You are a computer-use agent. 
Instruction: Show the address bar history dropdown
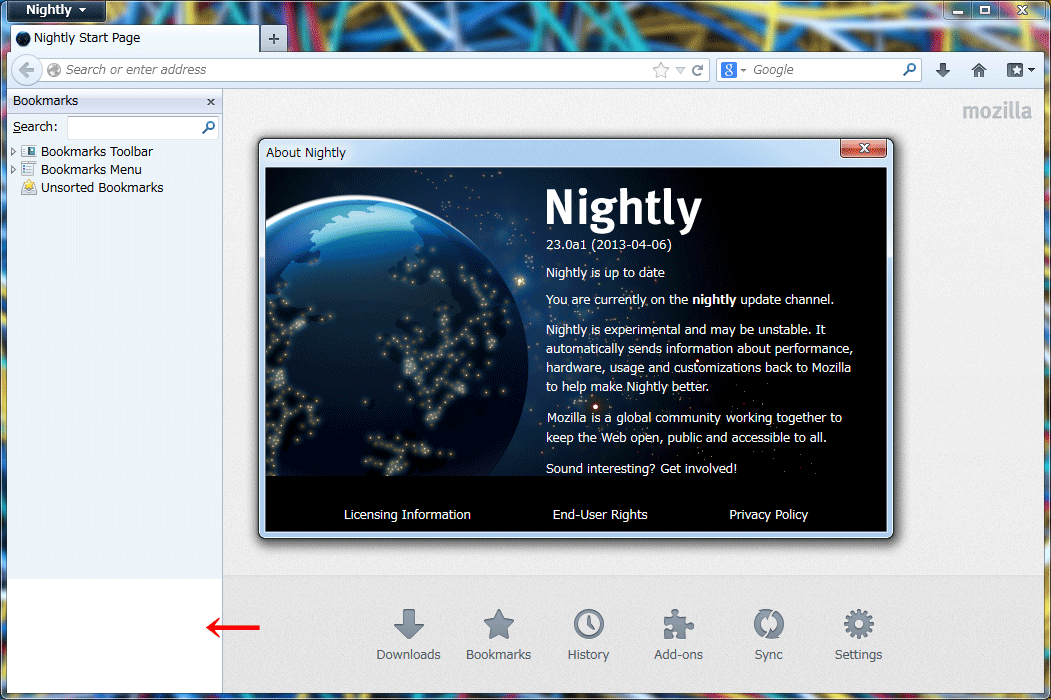[680, 70]
